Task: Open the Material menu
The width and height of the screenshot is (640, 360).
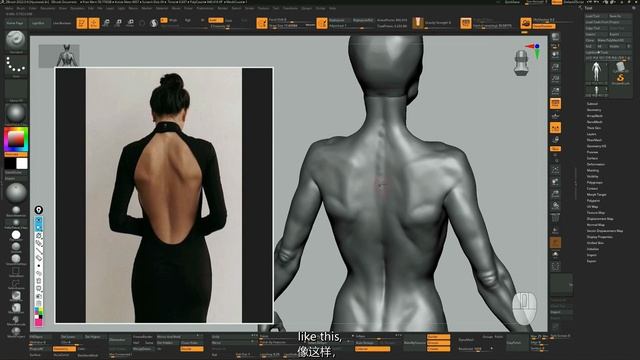Action: click(x=162, y=8)
